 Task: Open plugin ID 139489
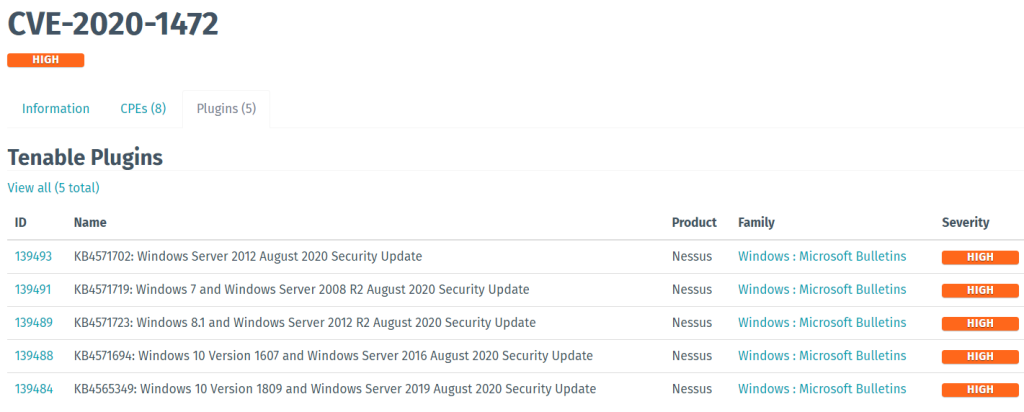coord(33,323)
